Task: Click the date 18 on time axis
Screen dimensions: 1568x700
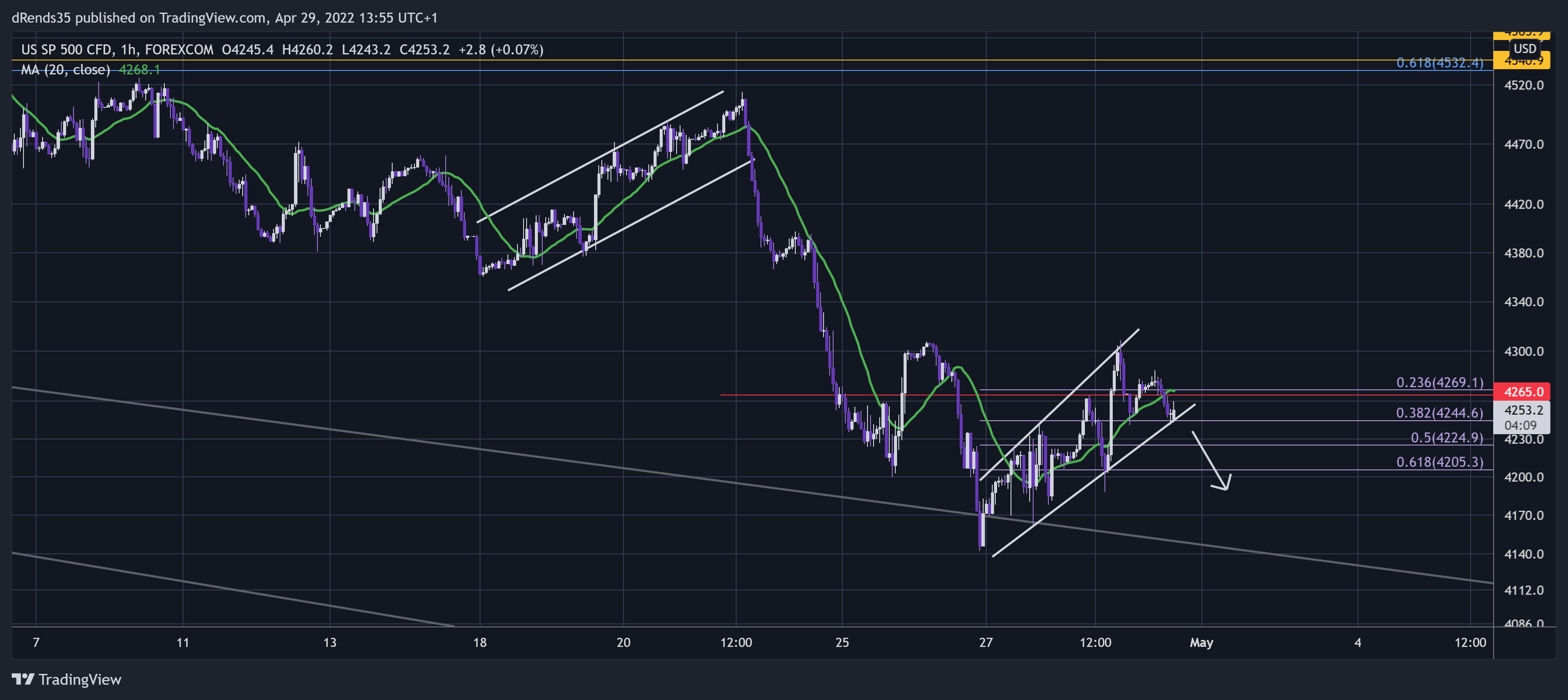Action: point(480,642)
